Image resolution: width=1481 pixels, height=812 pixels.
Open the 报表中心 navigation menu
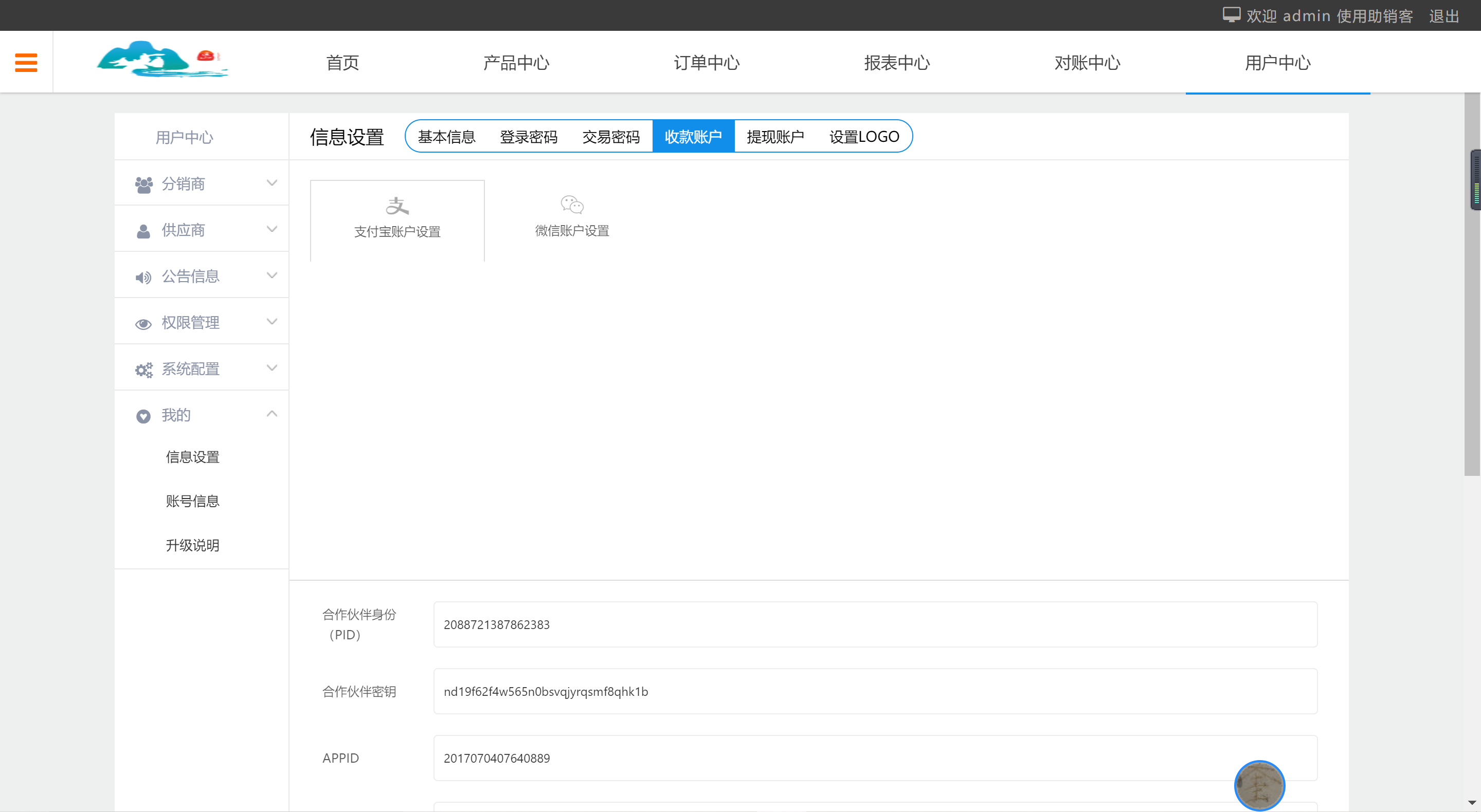(x=897, y=63)
